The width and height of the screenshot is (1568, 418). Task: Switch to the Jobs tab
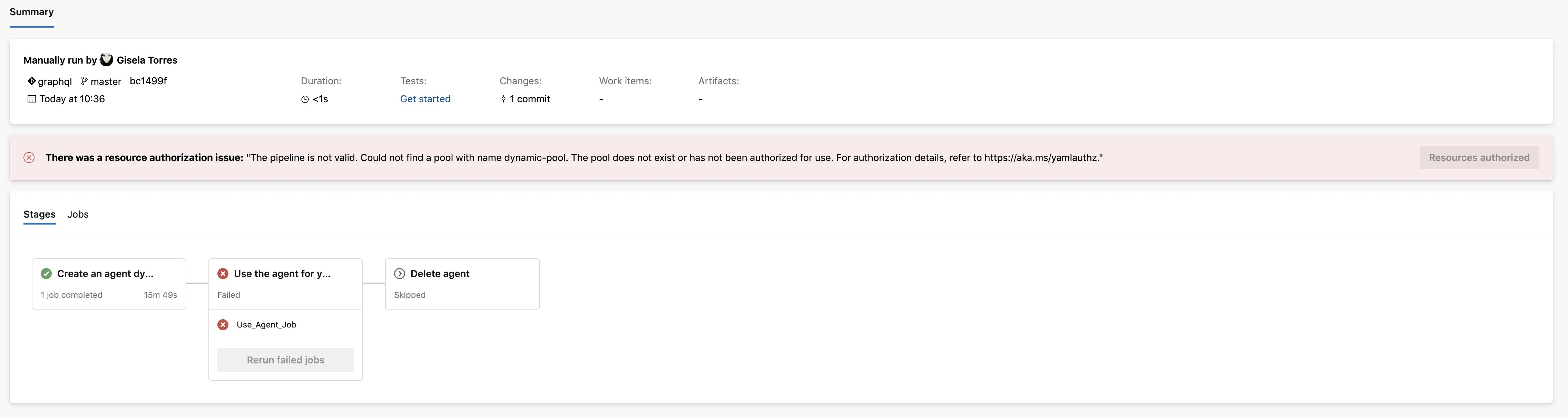78,214
